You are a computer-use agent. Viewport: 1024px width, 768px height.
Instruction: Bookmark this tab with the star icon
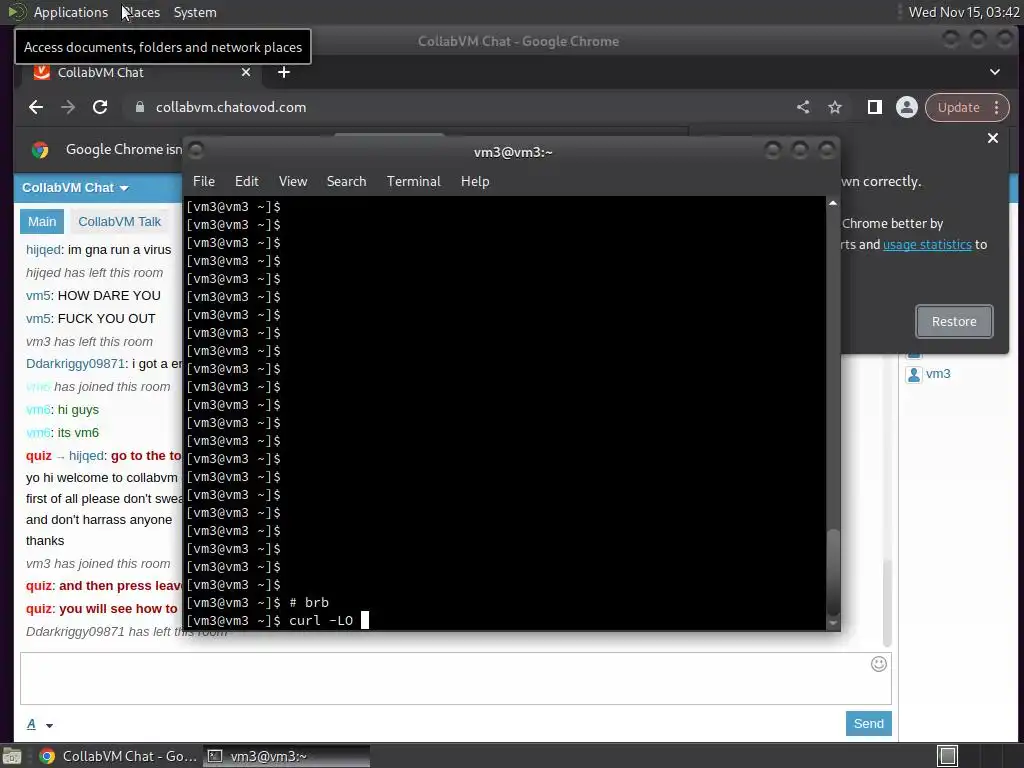click(835, 107)
